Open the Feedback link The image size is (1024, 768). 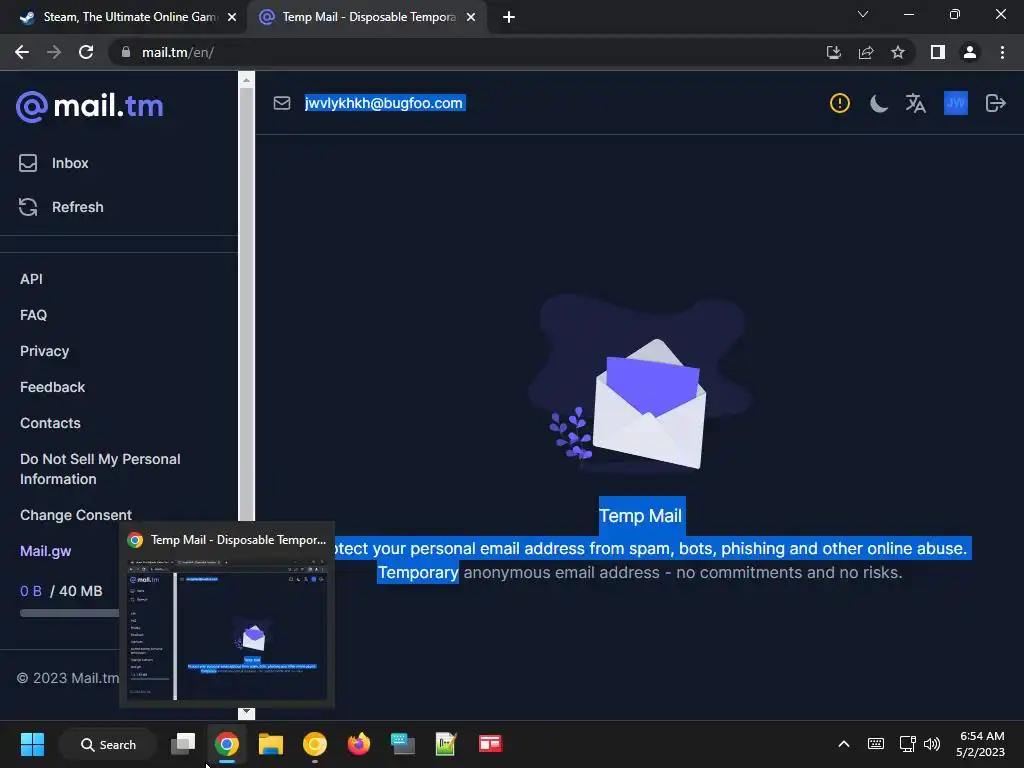(x=52, y=387)
